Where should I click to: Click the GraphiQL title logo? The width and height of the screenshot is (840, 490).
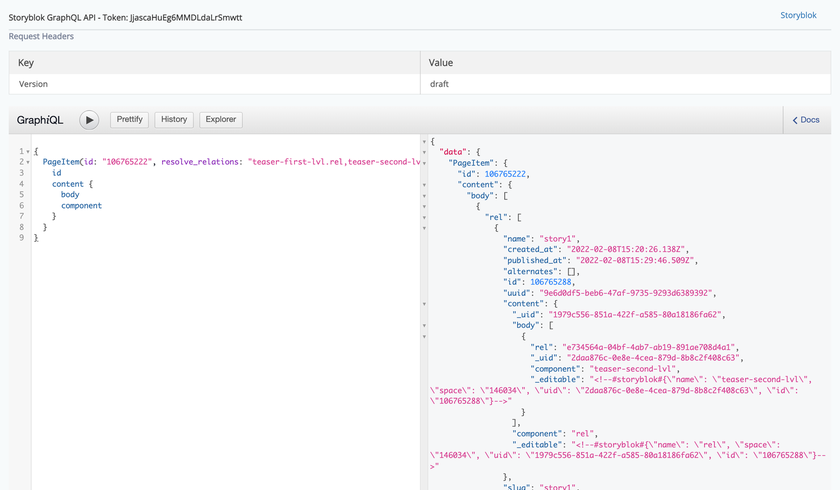[x=40, y=120]
